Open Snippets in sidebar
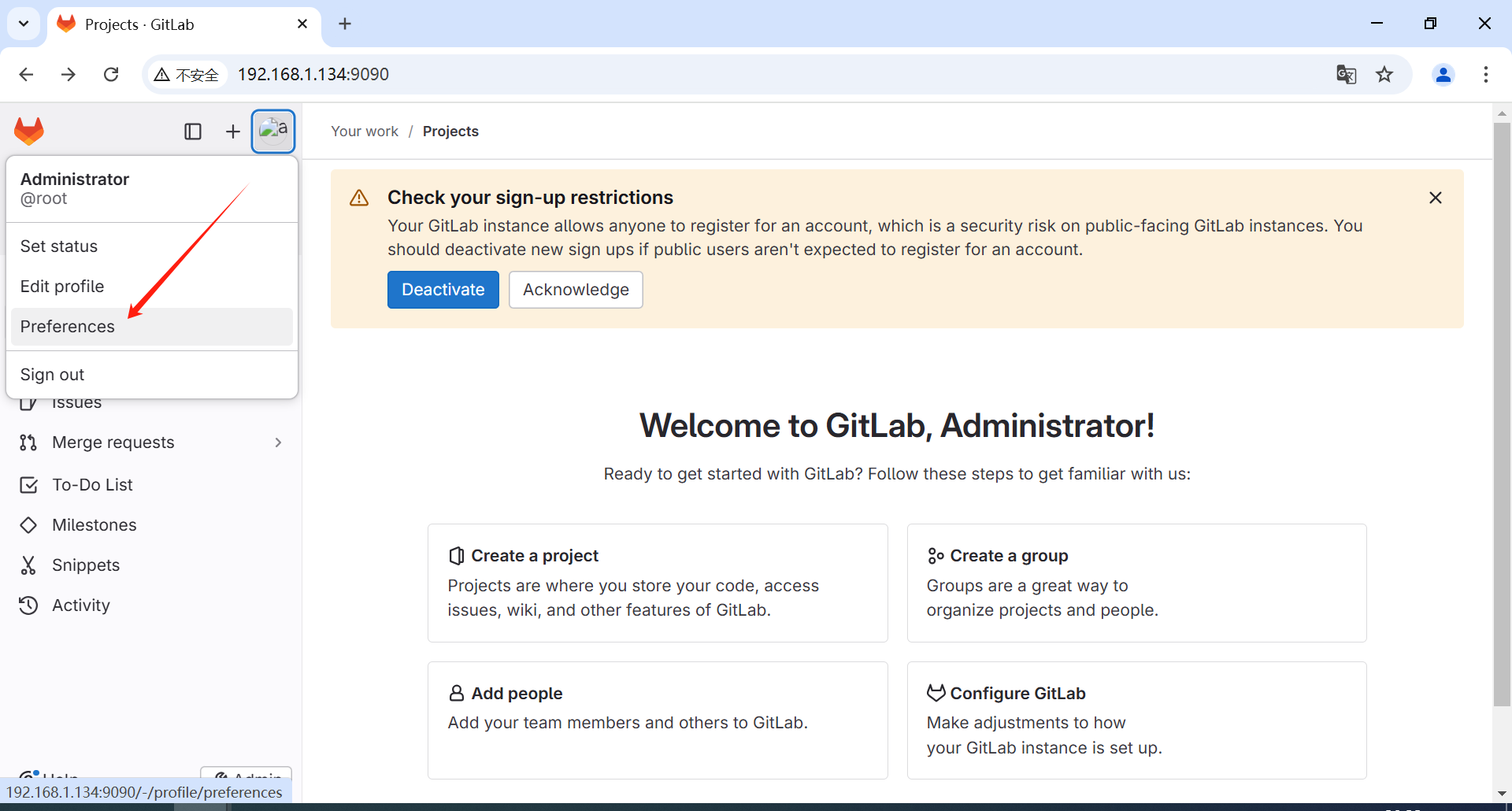The width and height of the screenshot is (1512, 811). [151, 565]
